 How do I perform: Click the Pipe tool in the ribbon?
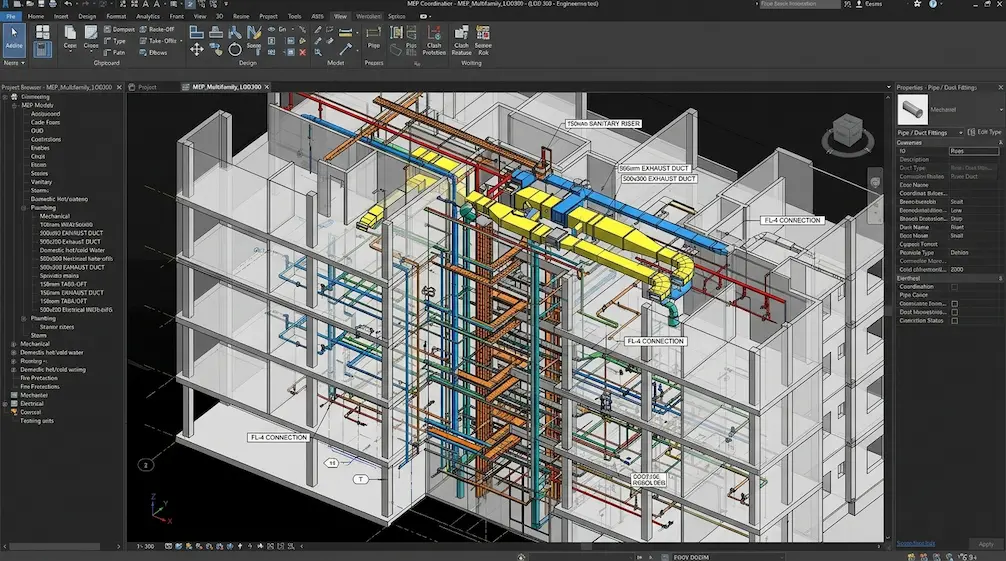click(x=373, y=38)
